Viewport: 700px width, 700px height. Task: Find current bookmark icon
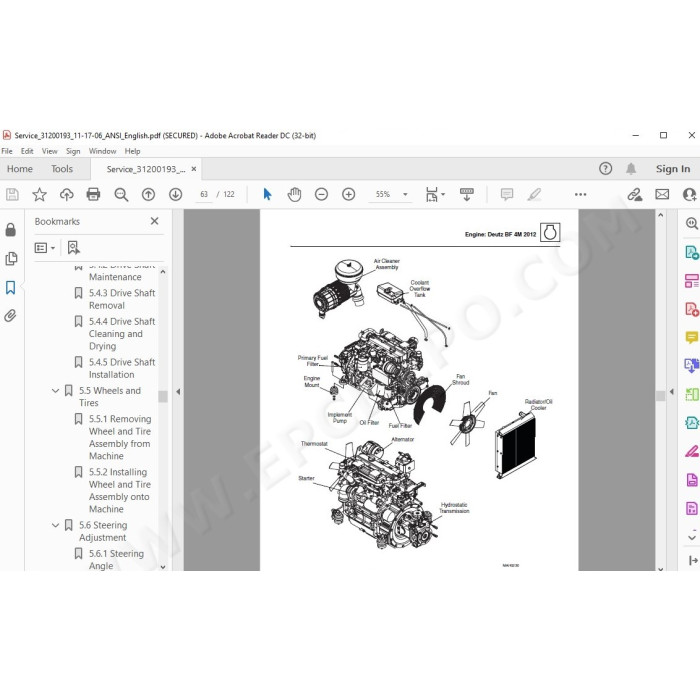pos(74,247)
